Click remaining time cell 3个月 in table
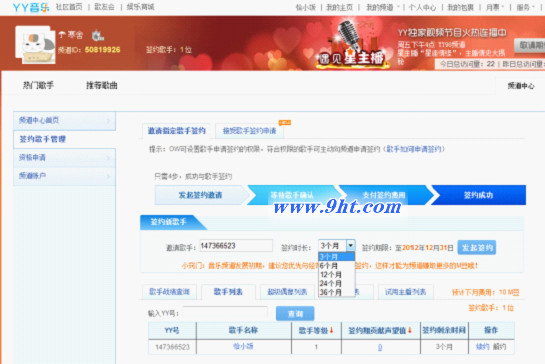Screen dimensions: 545x364 (x=444, y=347)
